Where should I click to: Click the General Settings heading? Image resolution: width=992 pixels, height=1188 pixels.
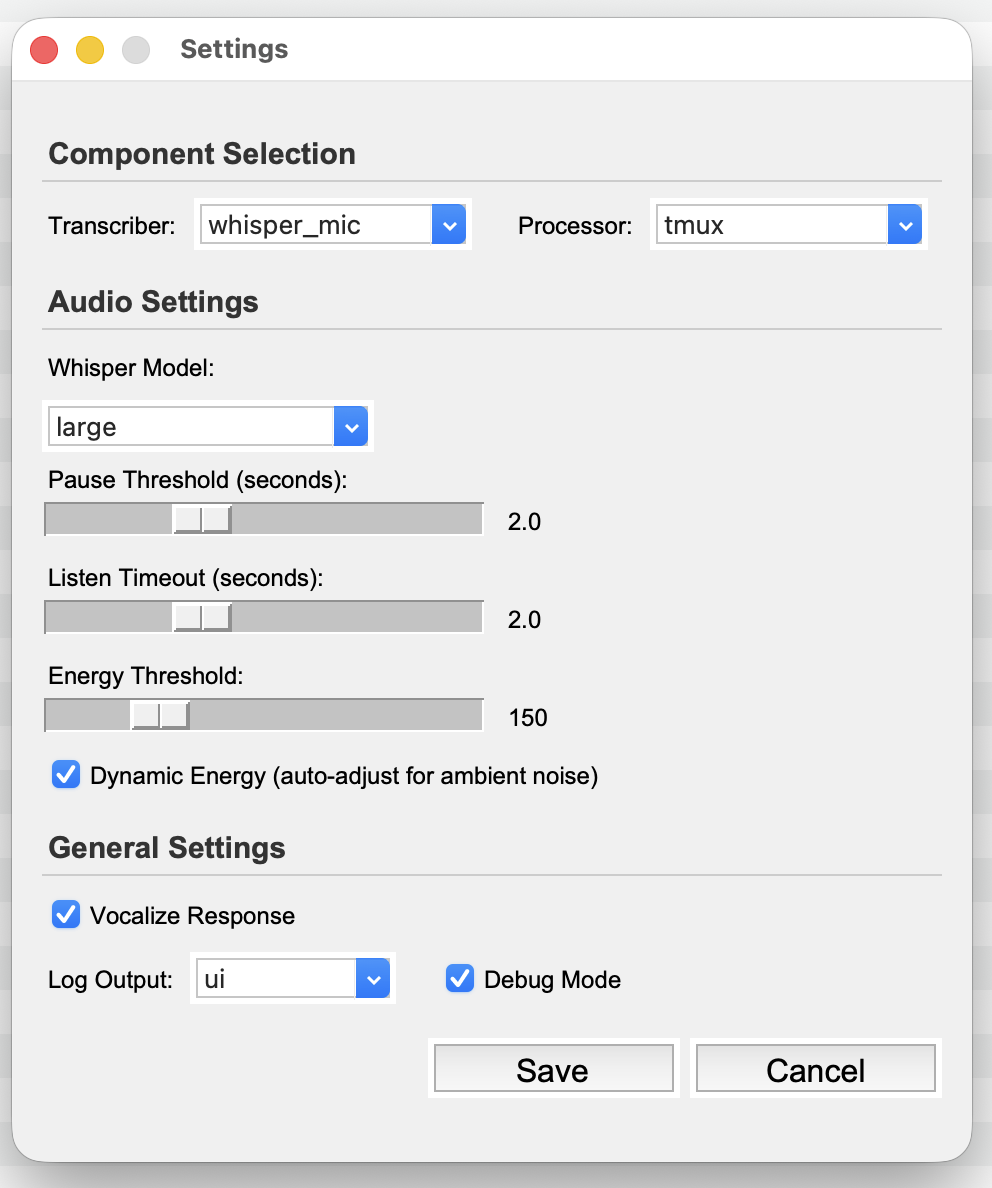(x=166, y=847)
